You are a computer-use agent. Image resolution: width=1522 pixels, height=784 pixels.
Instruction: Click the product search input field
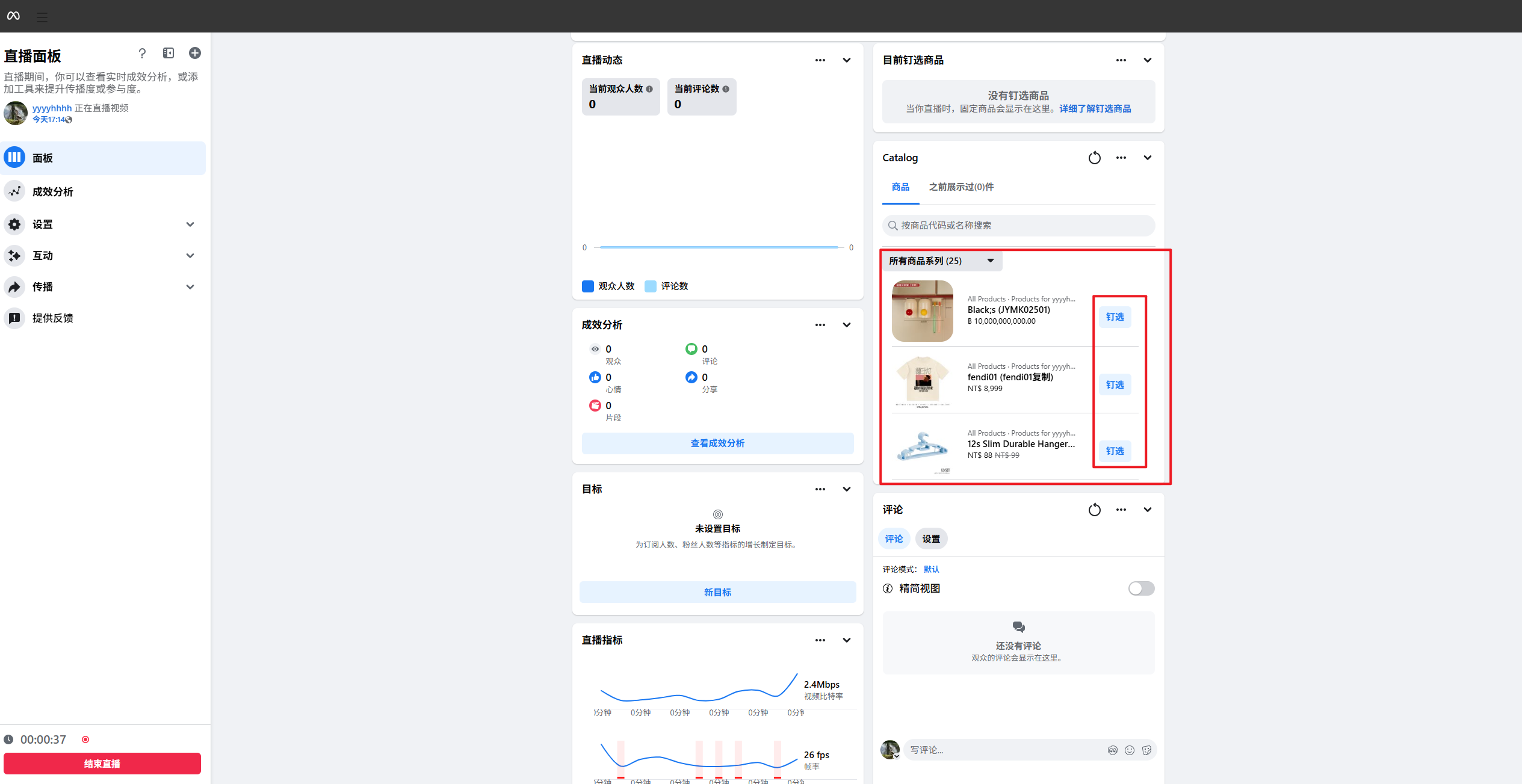click(x=1018, y=226)
